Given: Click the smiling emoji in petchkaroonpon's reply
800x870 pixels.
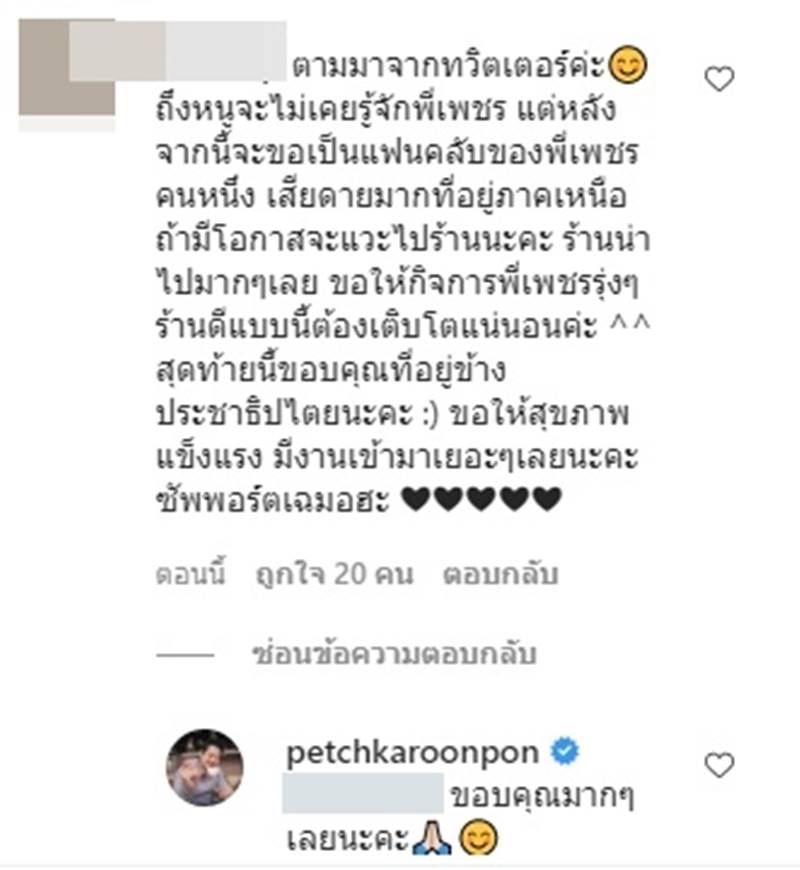Looking at the screenshot, I should click(479, 838).
